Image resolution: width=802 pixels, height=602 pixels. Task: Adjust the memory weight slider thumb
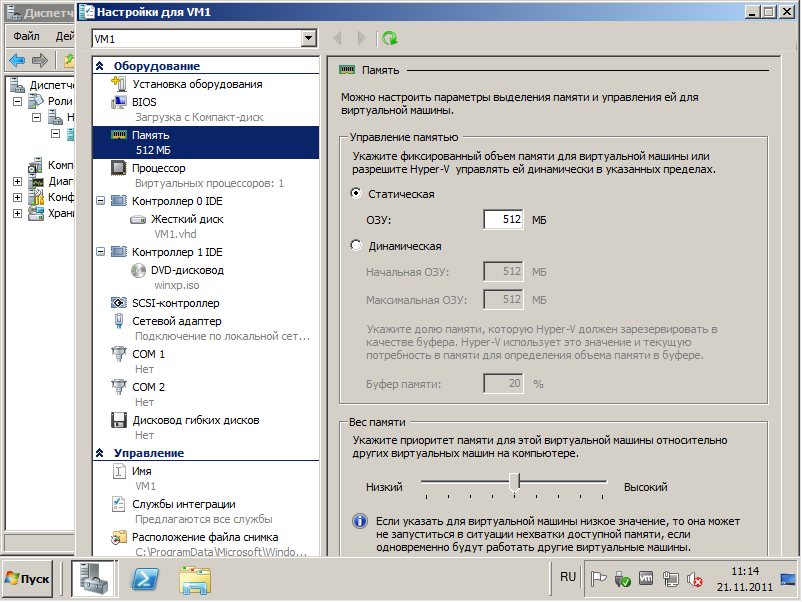515,483
